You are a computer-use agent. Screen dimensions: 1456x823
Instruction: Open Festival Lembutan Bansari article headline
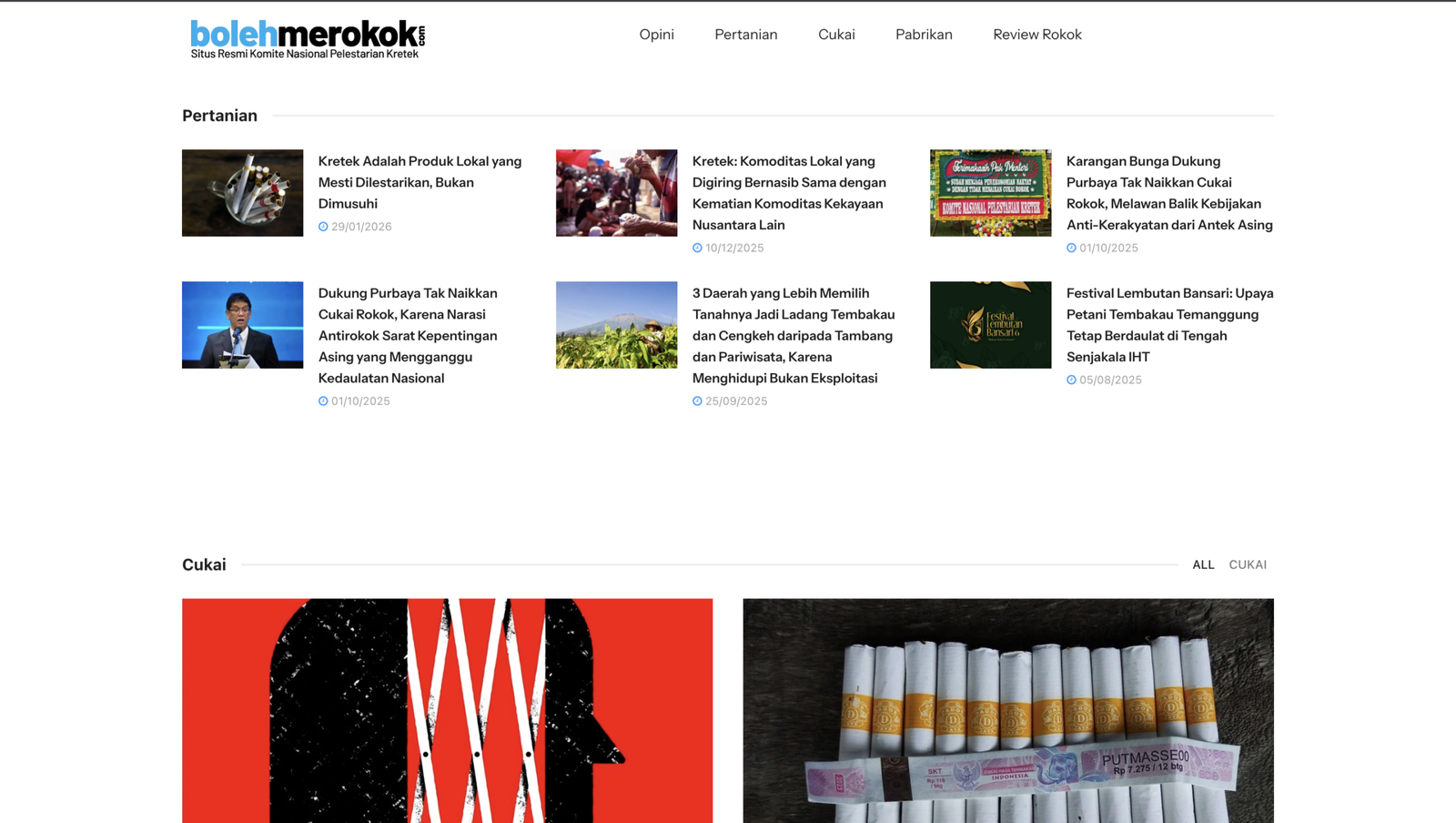1169,325
